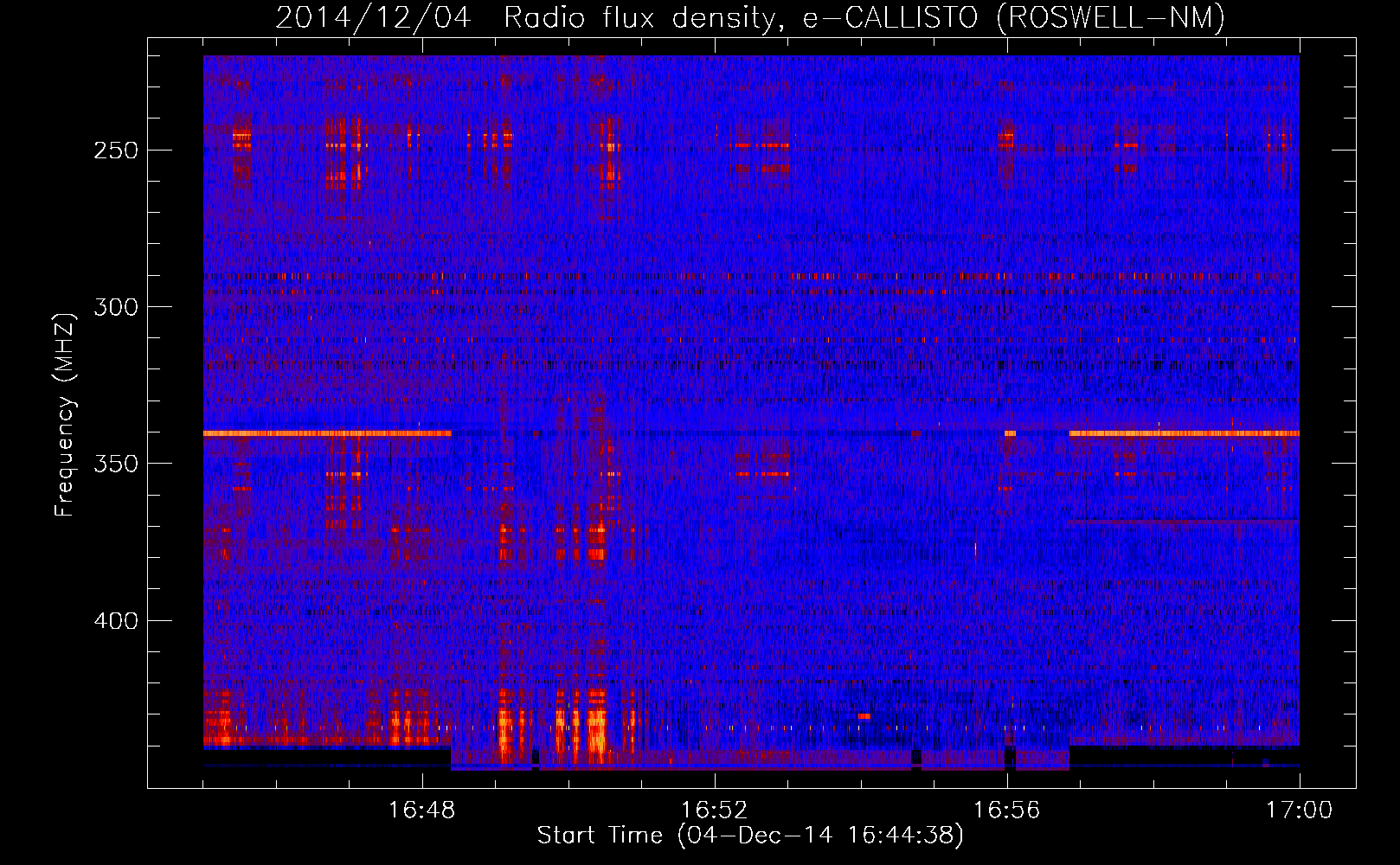Click the 300 frequency tick label

pos(116,307)
